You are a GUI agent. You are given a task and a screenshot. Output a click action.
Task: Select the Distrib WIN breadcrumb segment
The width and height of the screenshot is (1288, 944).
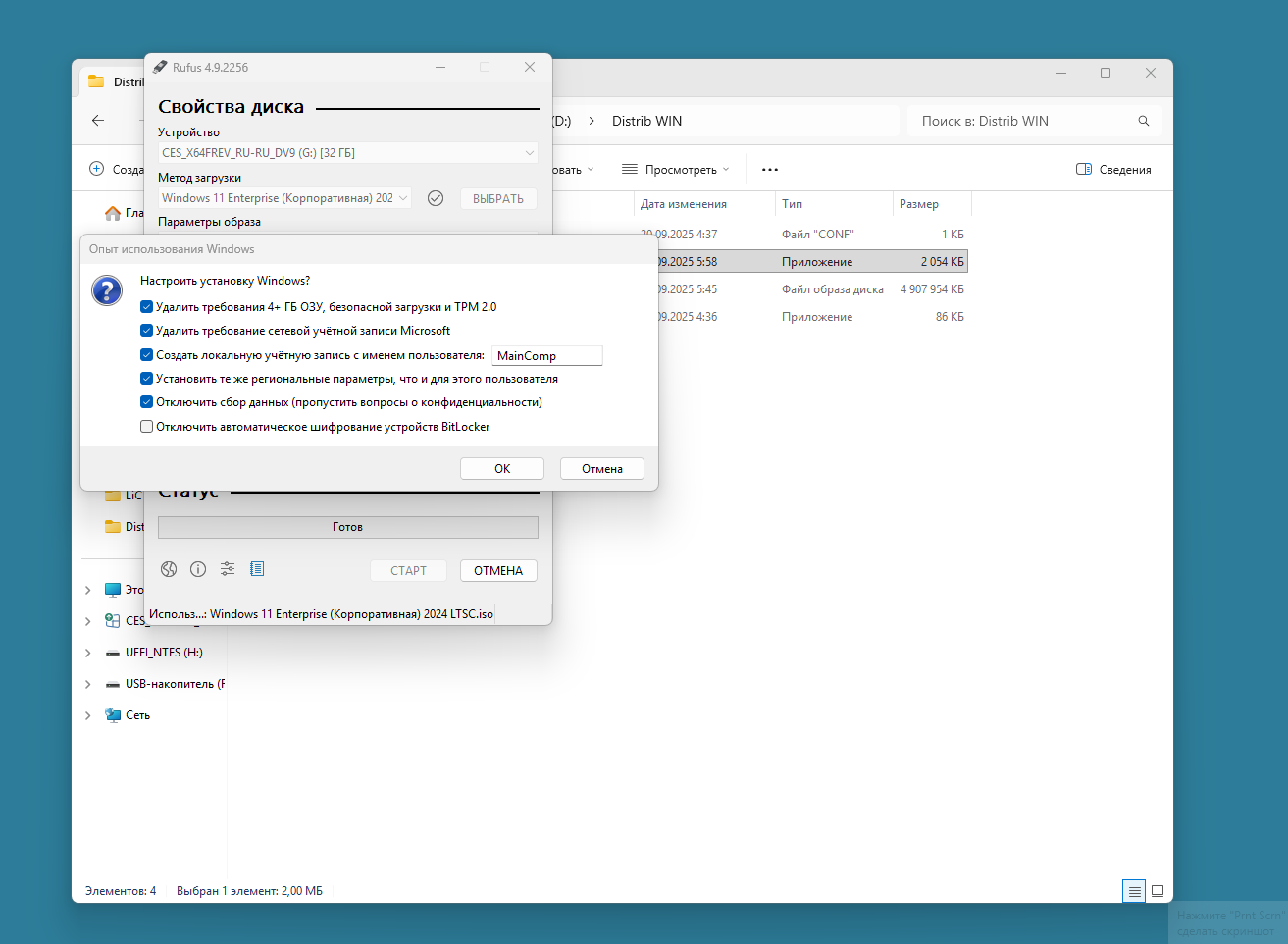[646, 121]
